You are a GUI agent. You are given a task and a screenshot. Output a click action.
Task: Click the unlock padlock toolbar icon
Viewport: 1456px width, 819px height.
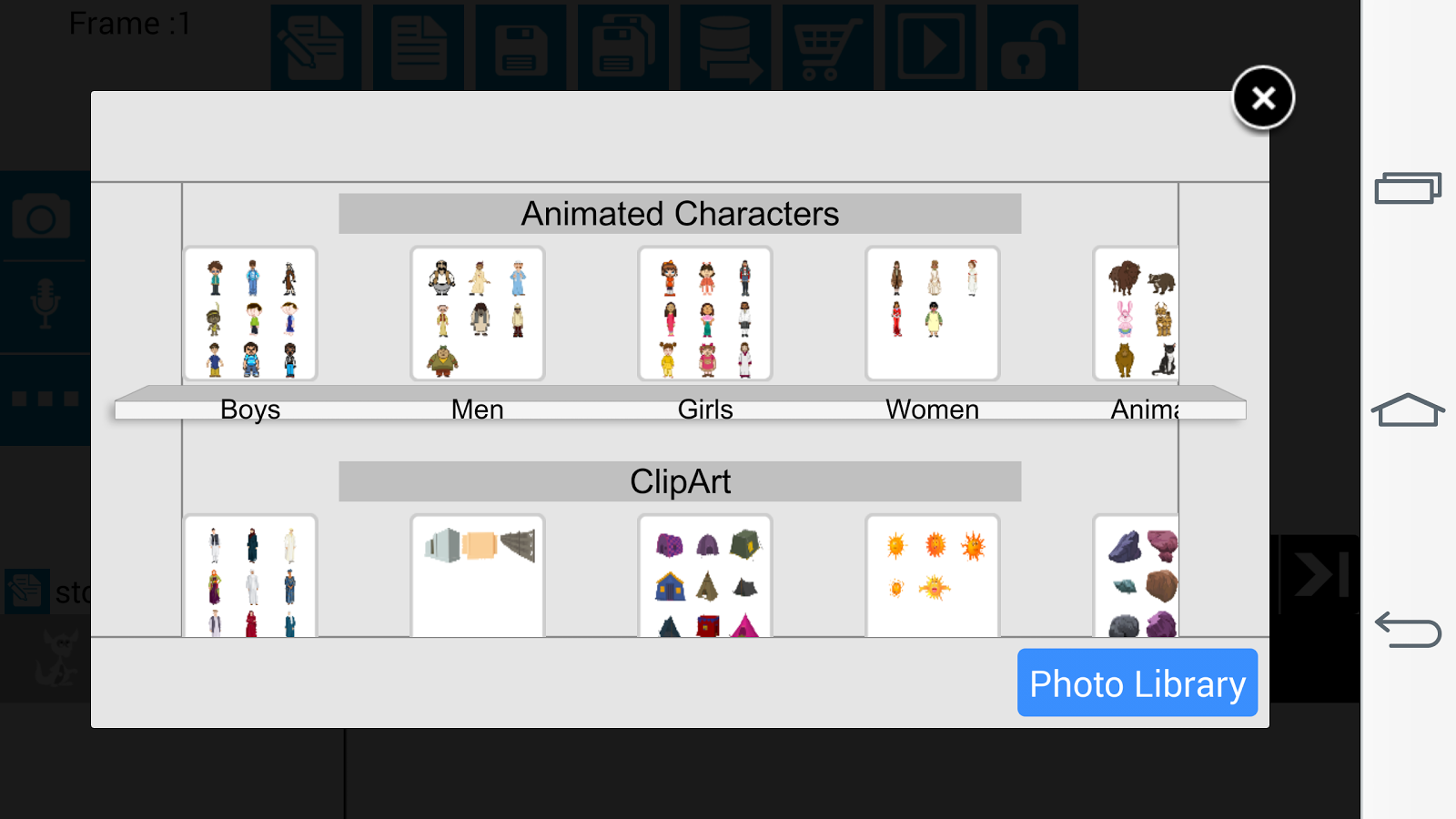coord(1033,47)
